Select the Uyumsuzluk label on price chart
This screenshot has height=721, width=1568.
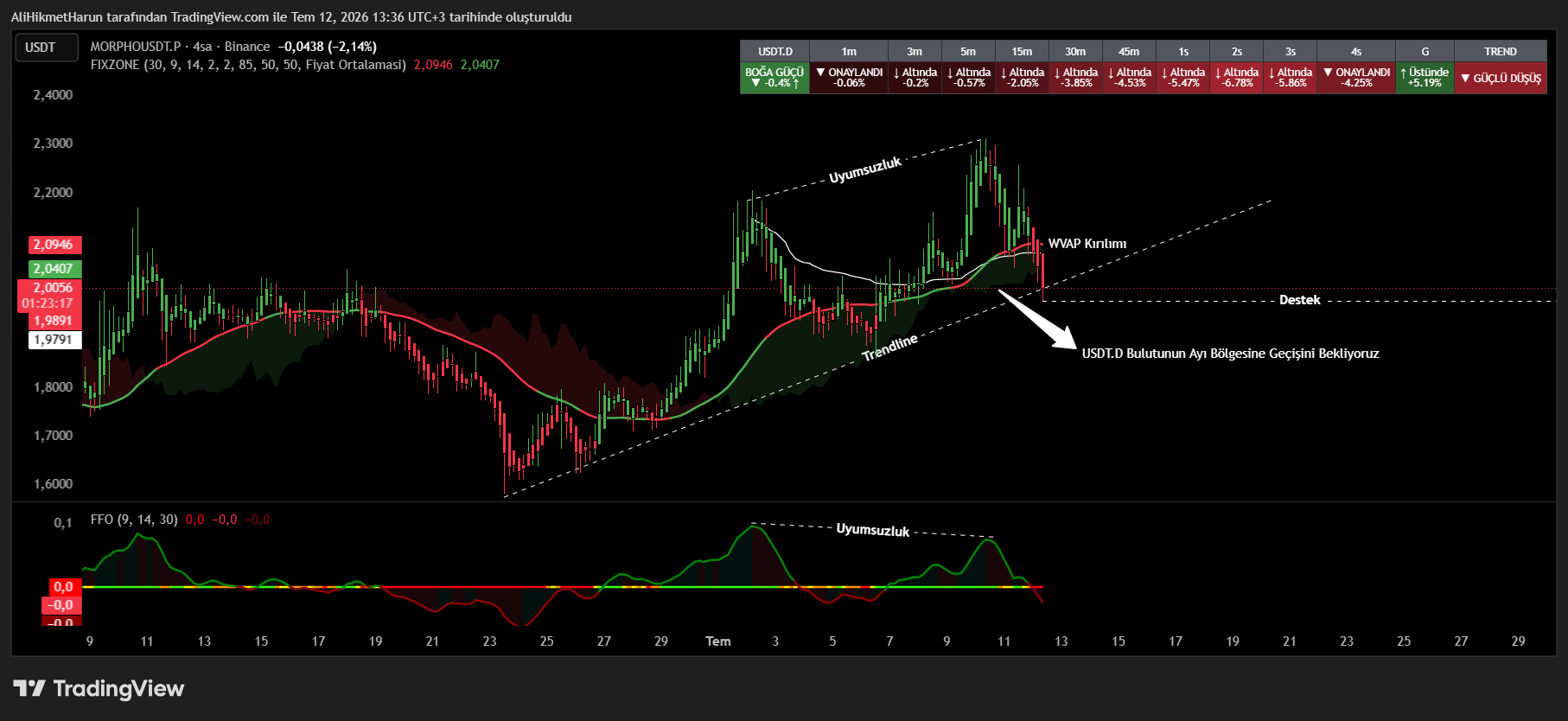point(865,170)
